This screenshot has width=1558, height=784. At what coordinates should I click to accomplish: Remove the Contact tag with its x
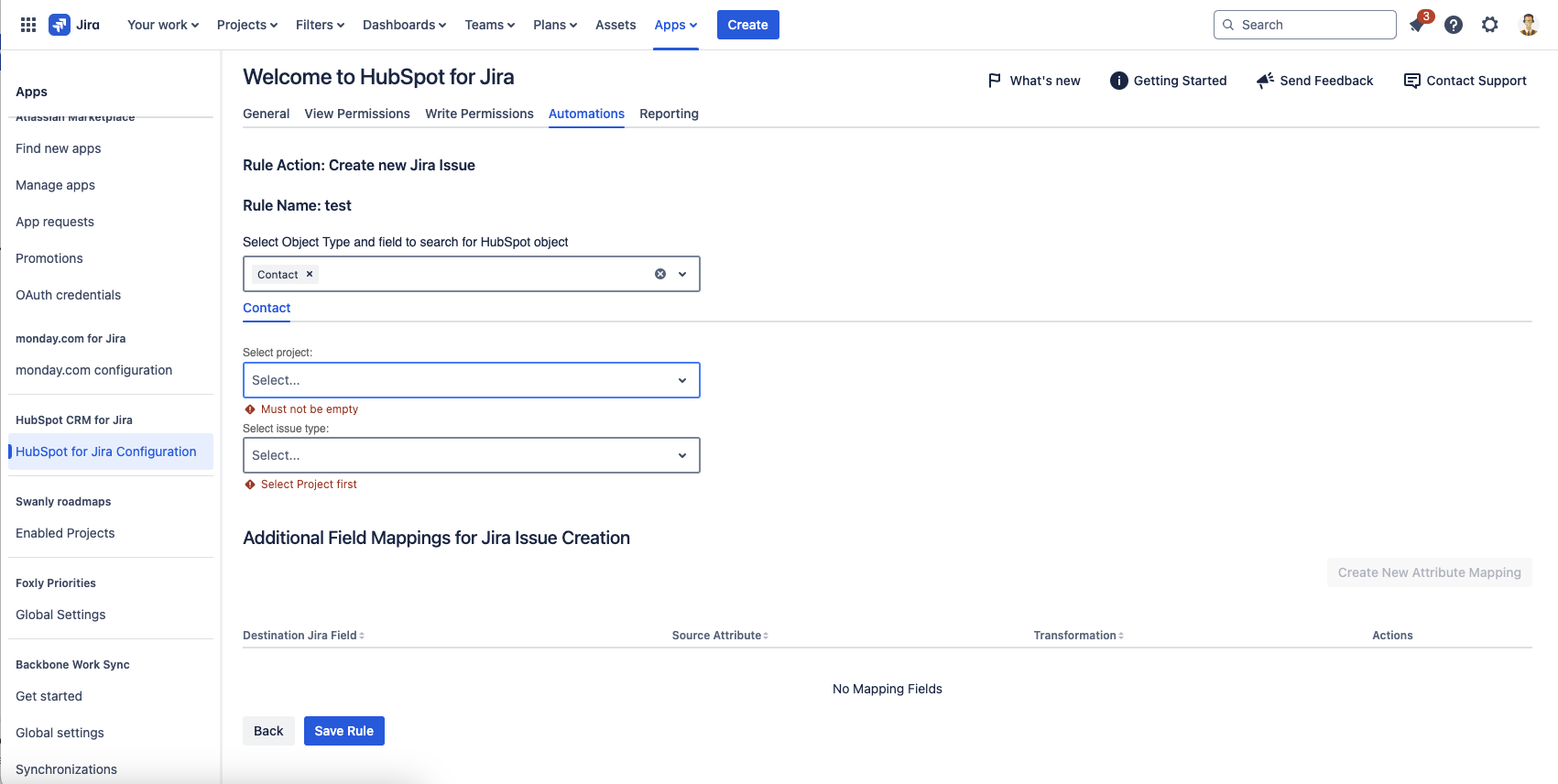click(310, 274)
